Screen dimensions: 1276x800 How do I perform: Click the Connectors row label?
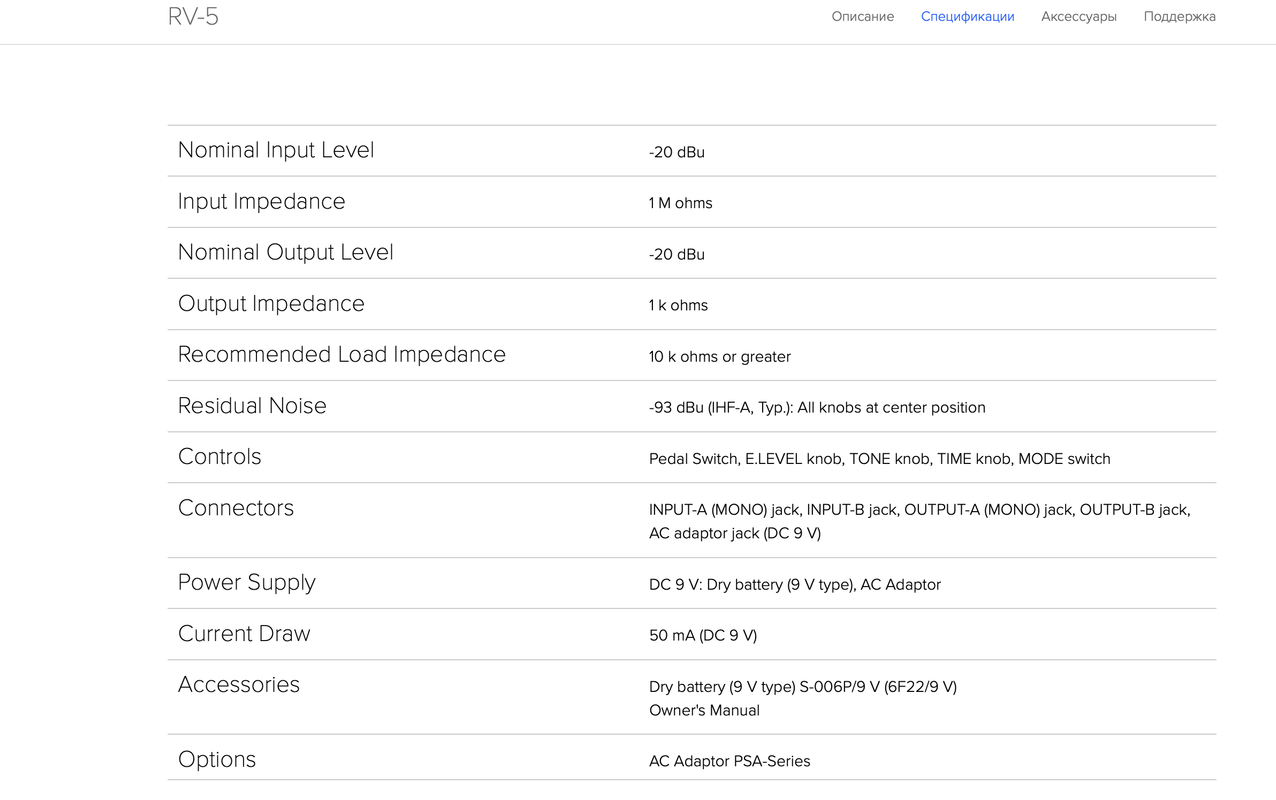tap(236, 507)
